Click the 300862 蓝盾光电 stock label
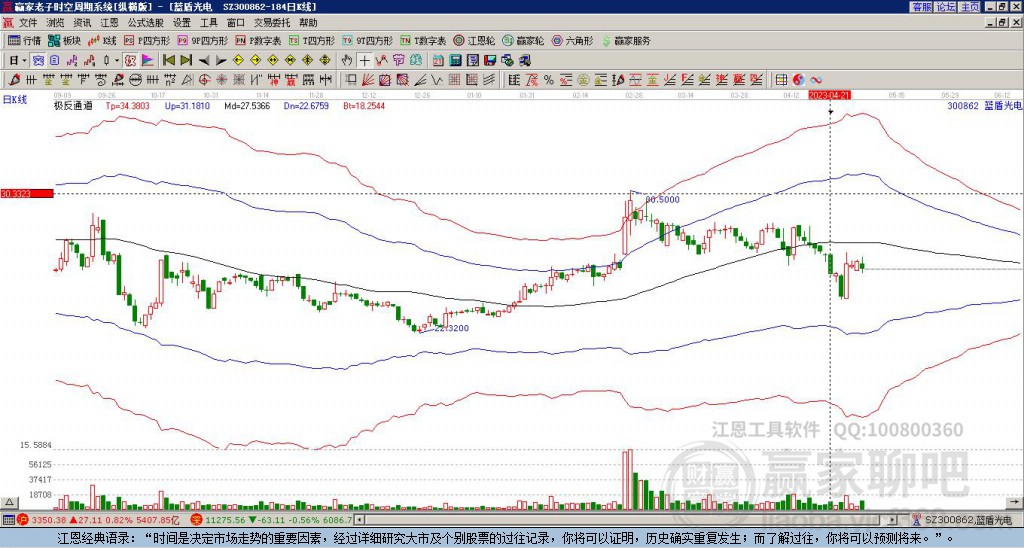 tap(984, 105)
